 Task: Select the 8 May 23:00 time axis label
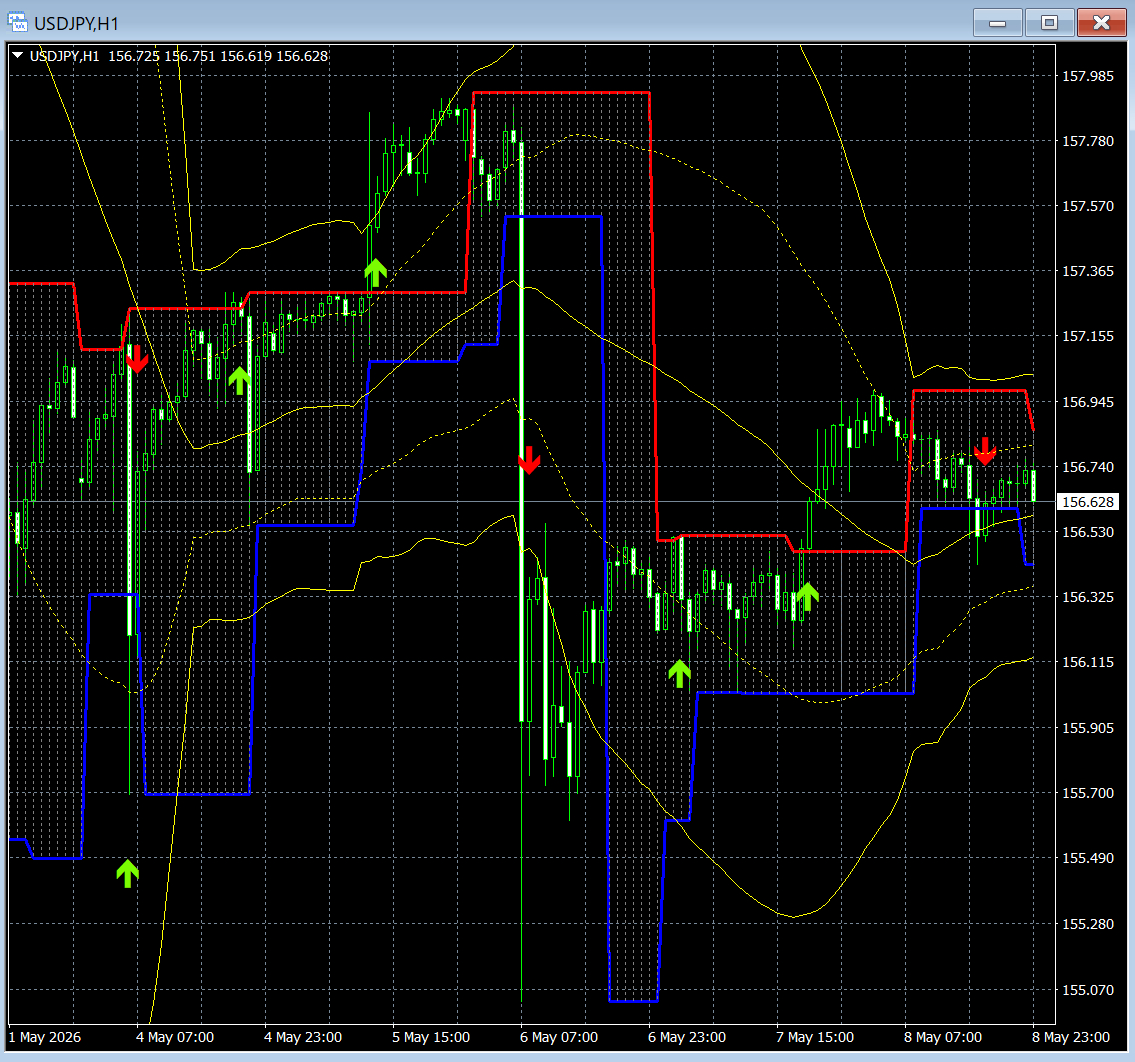pyautogui.click(x=1071, y=1037)
